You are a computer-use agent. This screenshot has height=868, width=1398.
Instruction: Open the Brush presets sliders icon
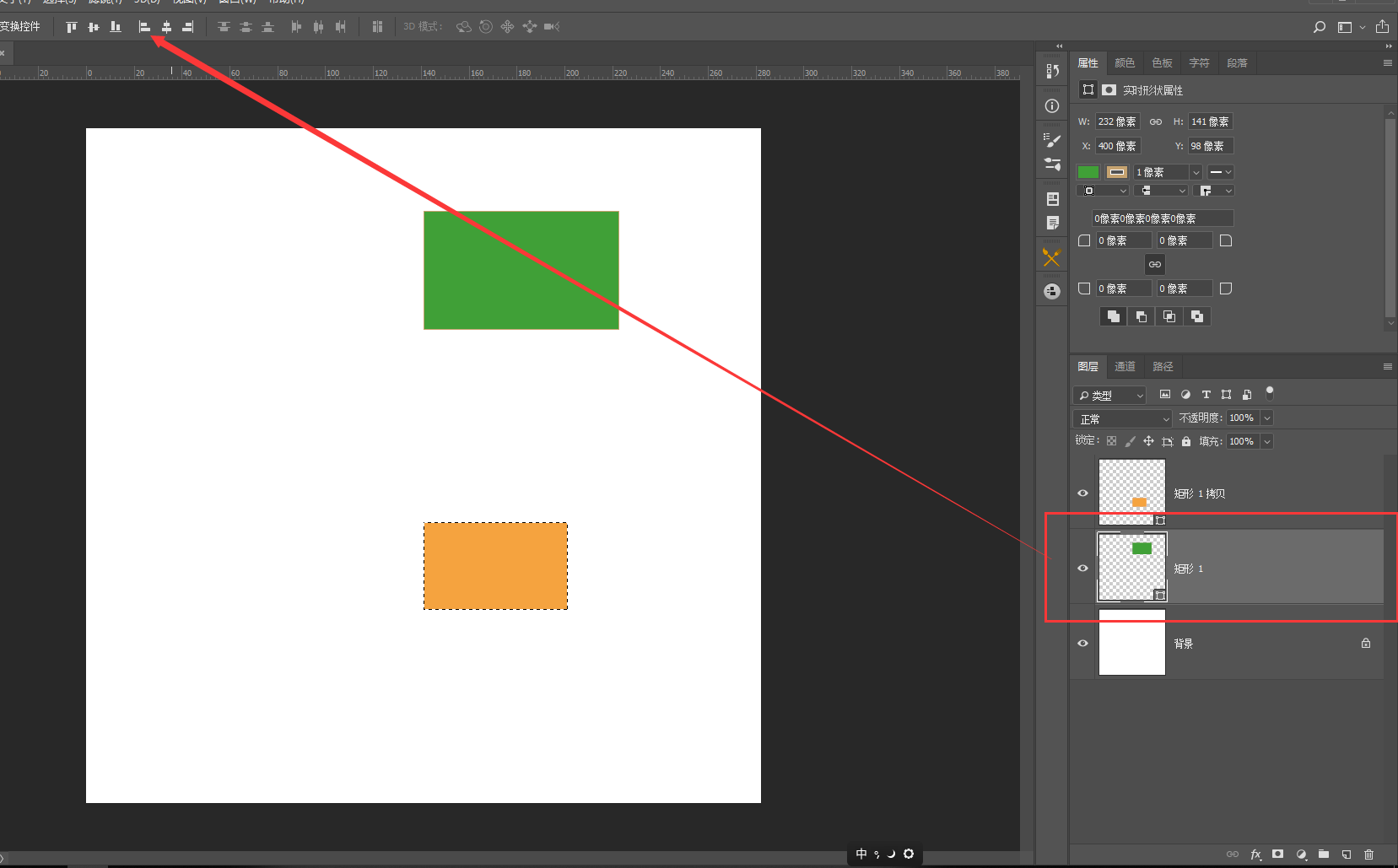1052,164
